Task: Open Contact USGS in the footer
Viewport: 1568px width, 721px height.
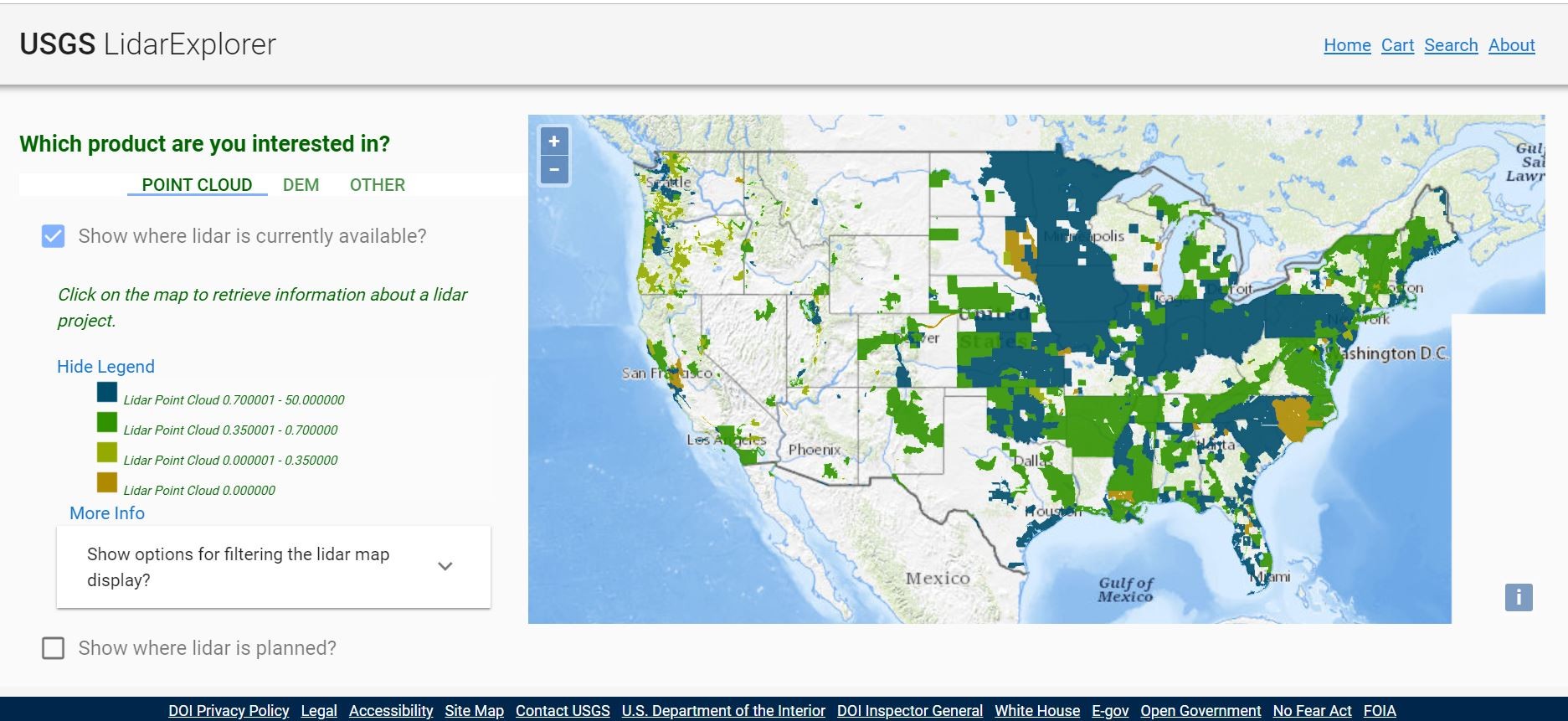Action: pyautogui.click(x=563, y=710)
